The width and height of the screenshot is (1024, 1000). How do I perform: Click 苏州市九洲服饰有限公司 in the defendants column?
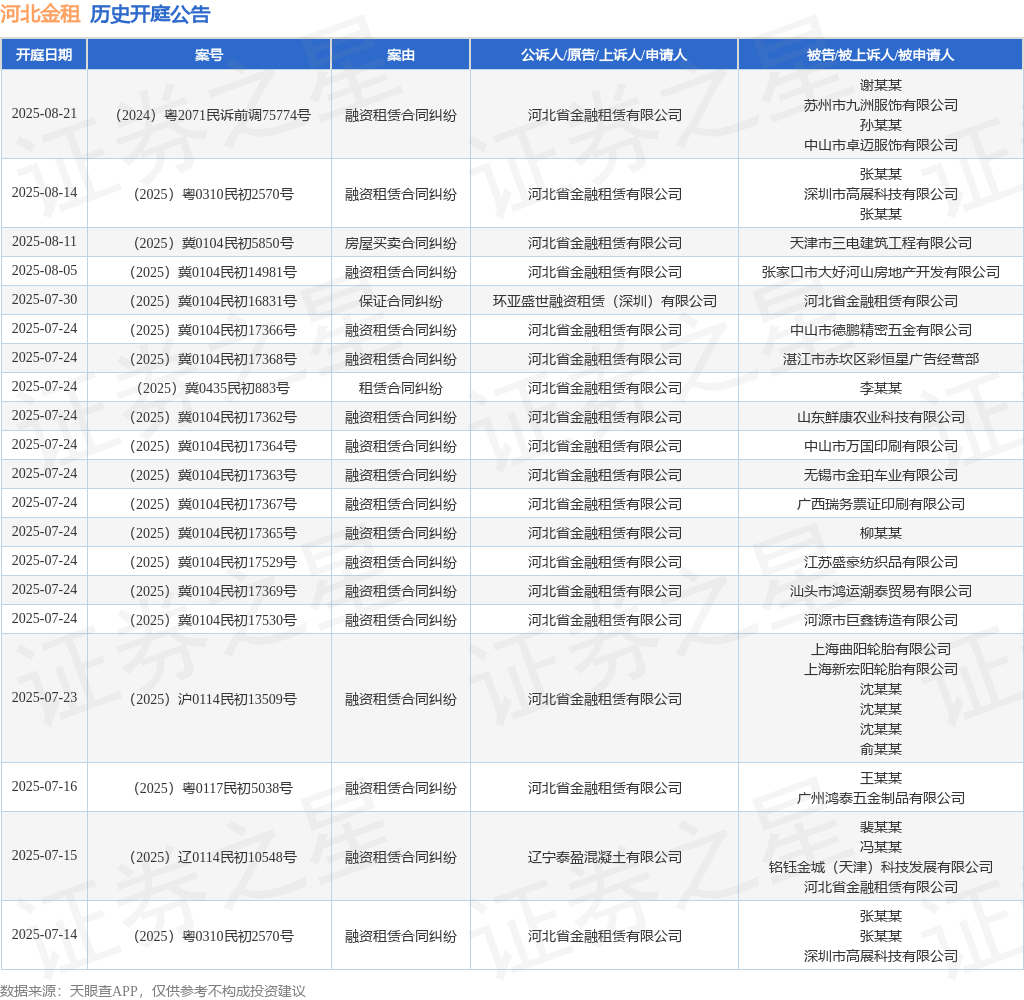pos(881,105)
